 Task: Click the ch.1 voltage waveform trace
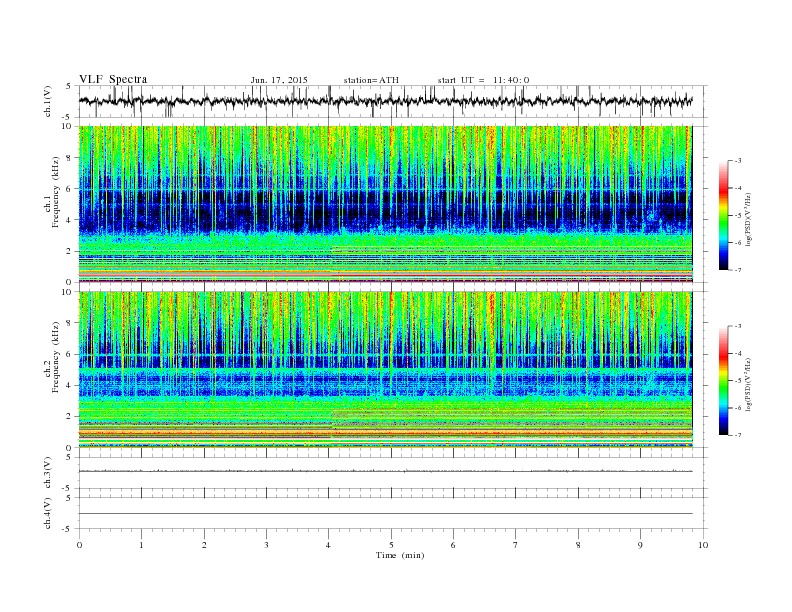coord(385,101)
